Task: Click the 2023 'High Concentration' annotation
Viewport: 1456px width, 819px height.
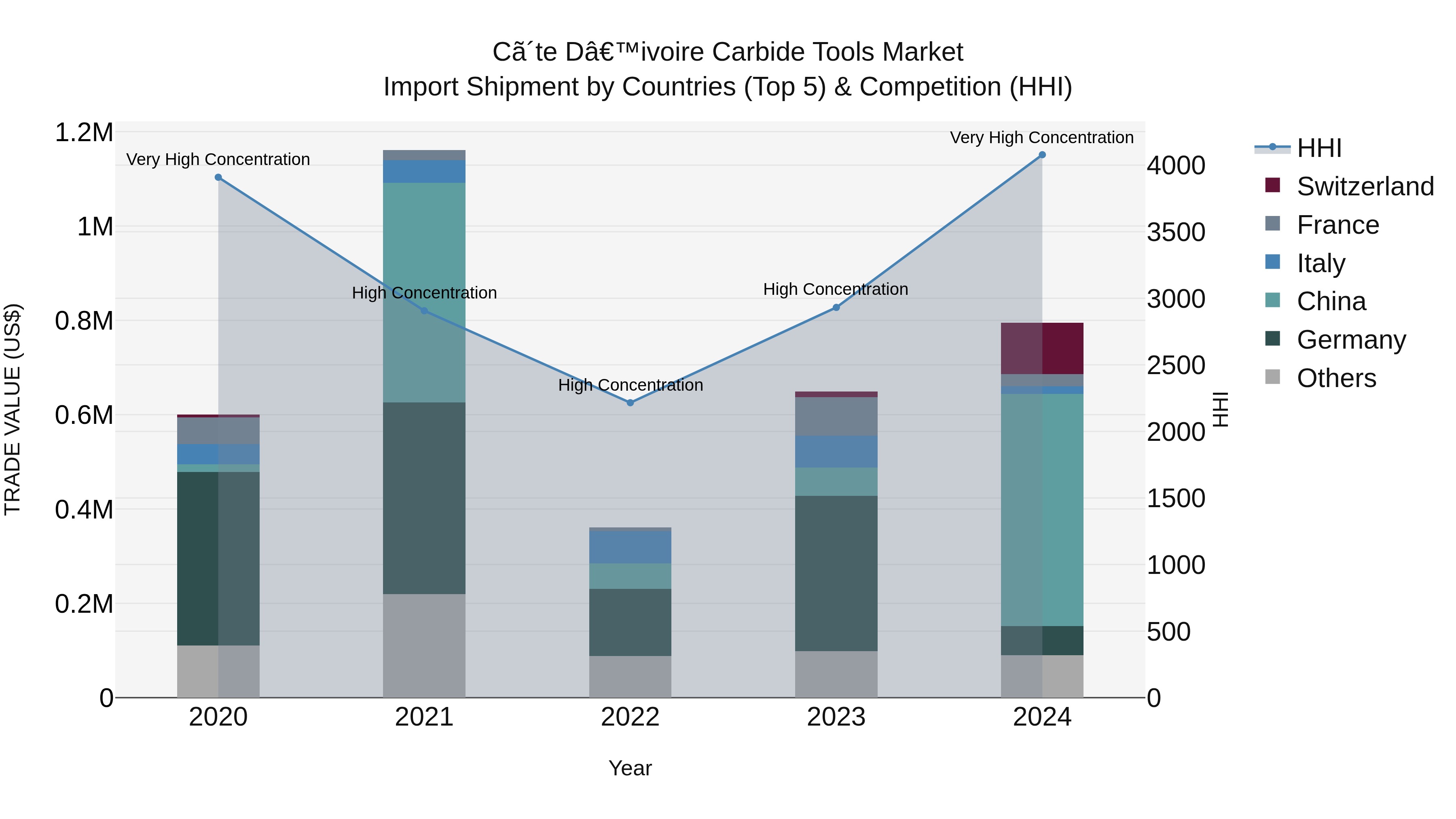Action: click(x=836, y=289)
